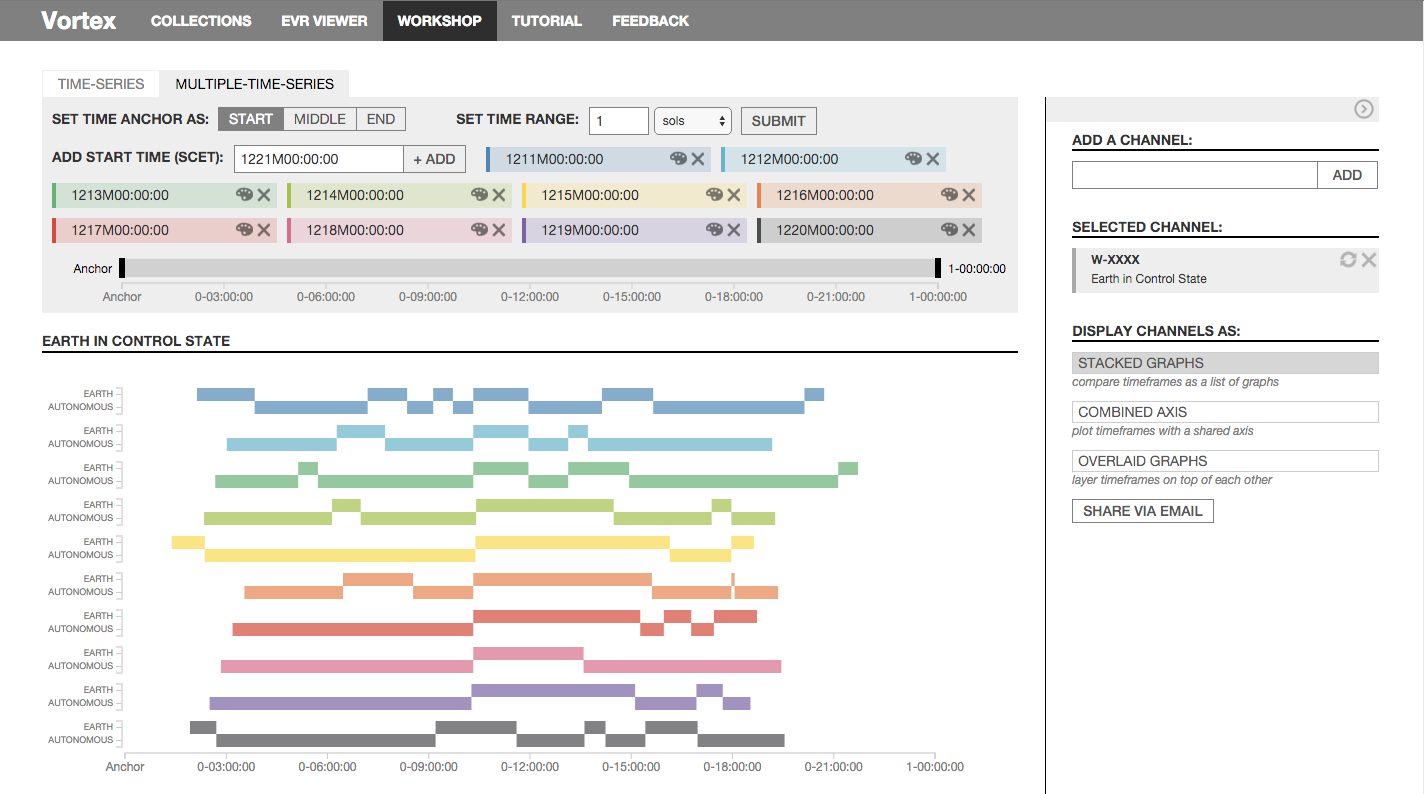The width and height of the screenshot is (1424, 794).
Task: Switch to the Time-Series tab
Action: pyautogui.click(x=101, y=84)
